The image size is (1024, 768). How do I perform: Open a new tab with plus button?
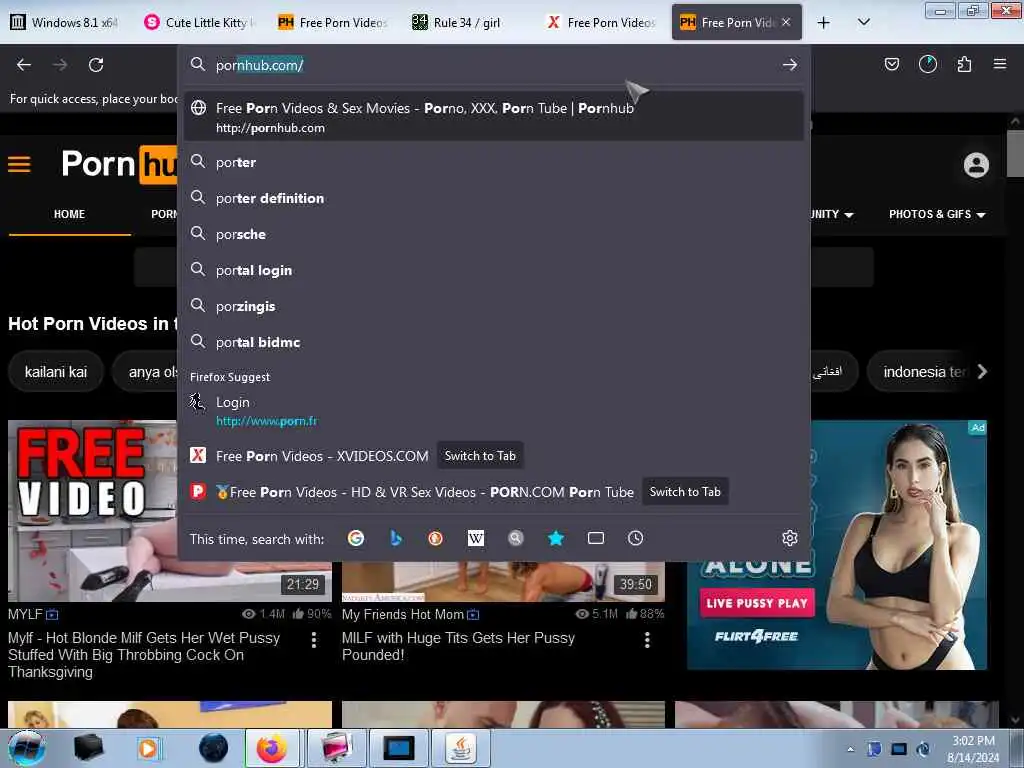(824, 23)
